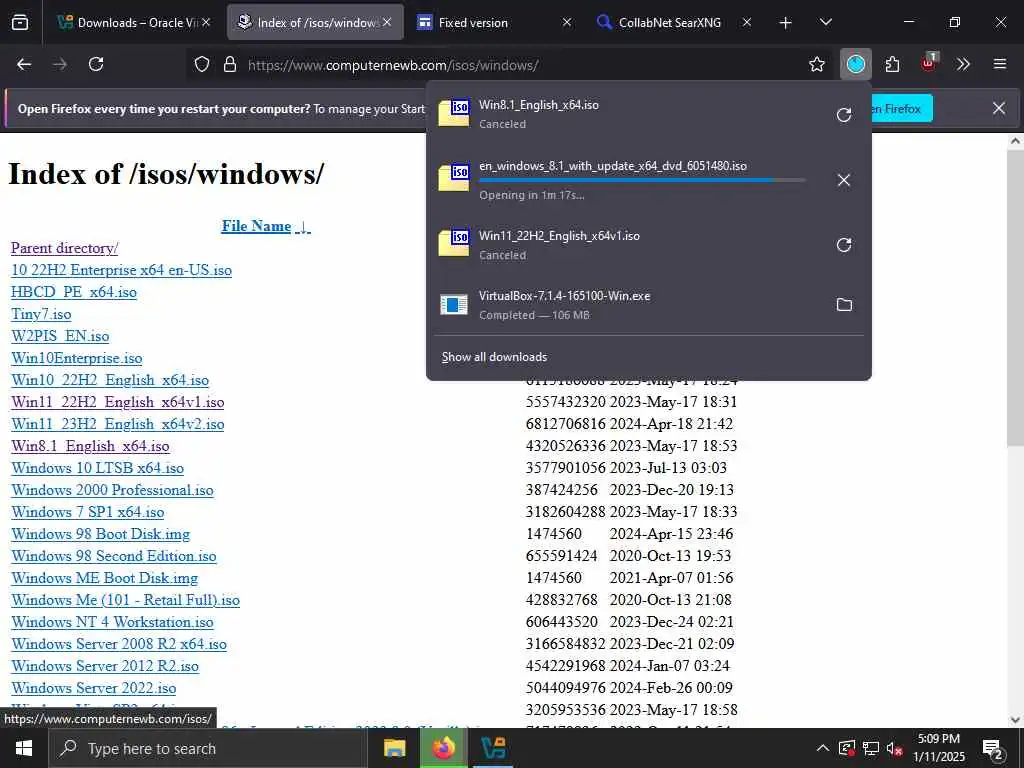This screenshot has width=1024, height=768.
Task: Download Win10Enterprise.iso
Action: point(76,358)
